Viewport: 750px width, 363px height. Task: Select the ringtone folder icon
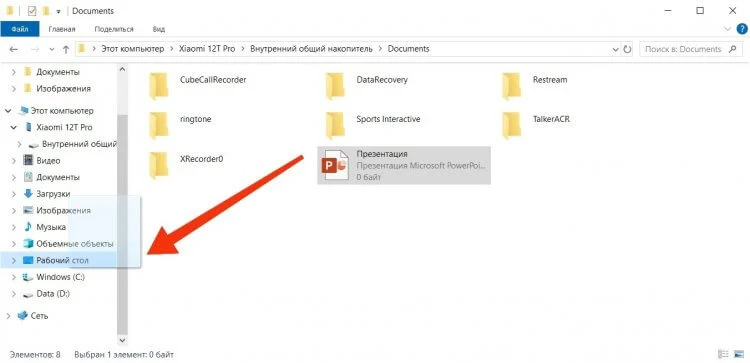(x=158, y=125)
